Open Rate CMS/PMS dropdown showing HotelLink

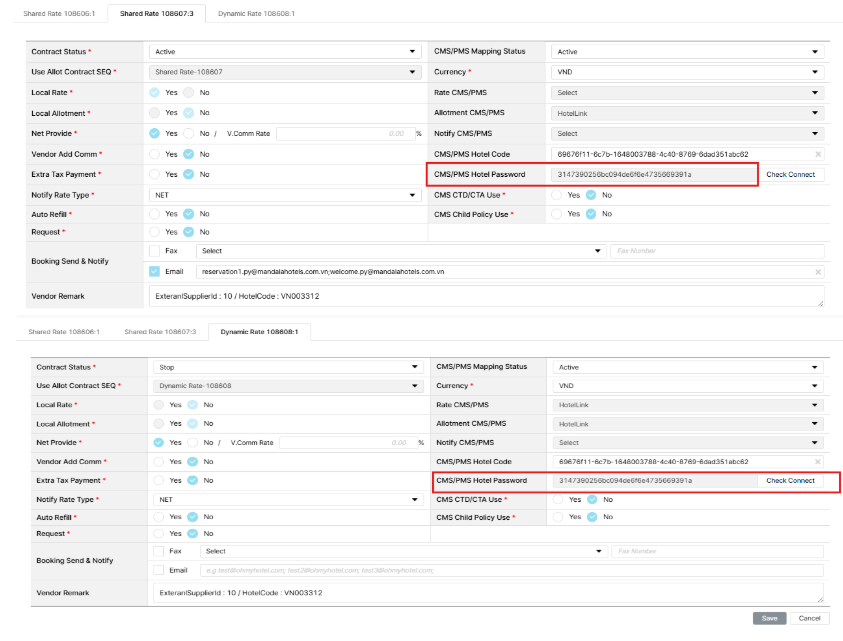[x=688, y=405]
